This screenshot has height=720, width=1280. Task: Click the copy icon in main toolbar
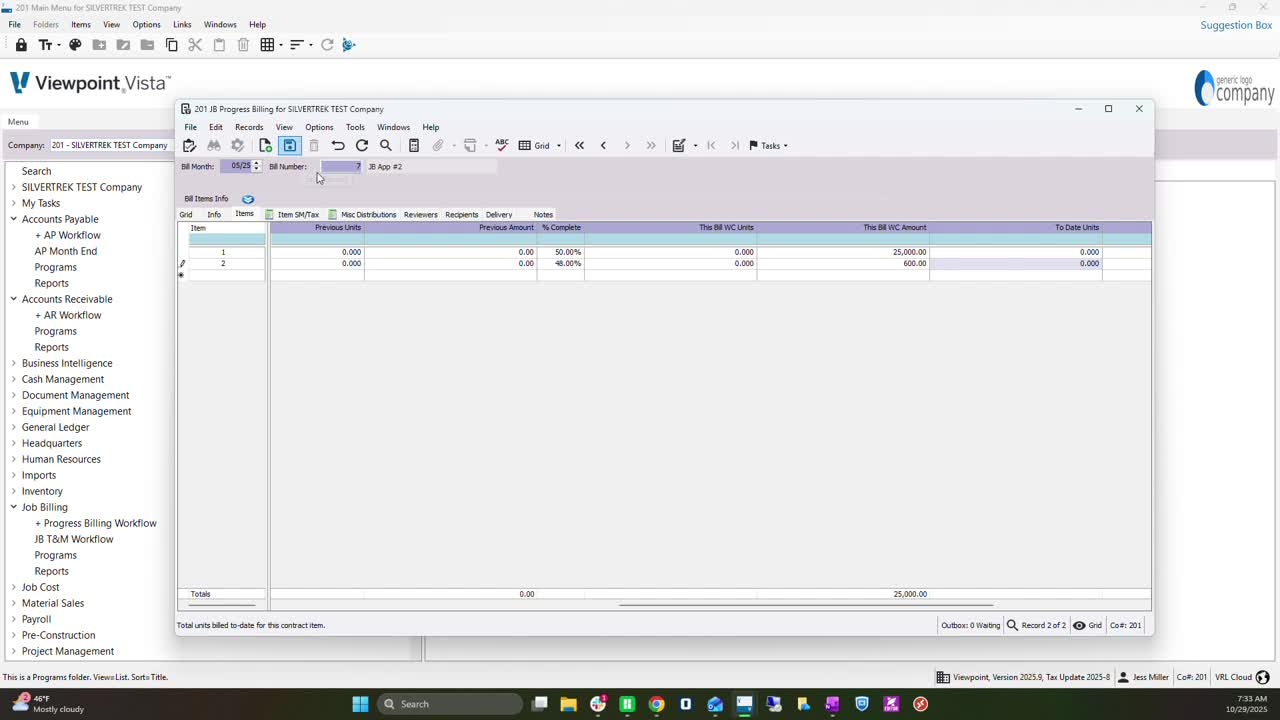click(171, 45)
